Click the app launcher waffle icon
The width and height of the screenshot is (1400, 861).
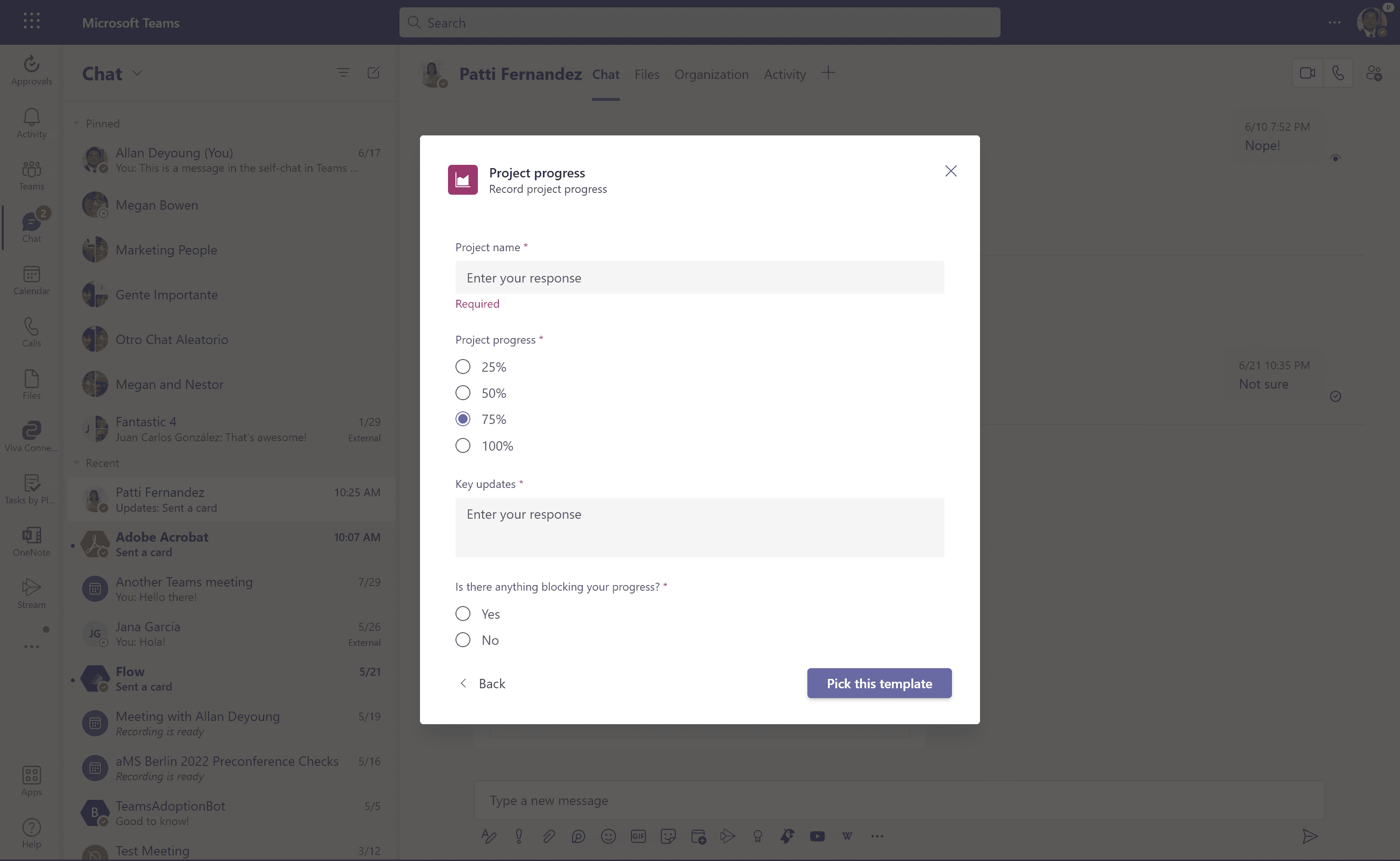(32, 21)
